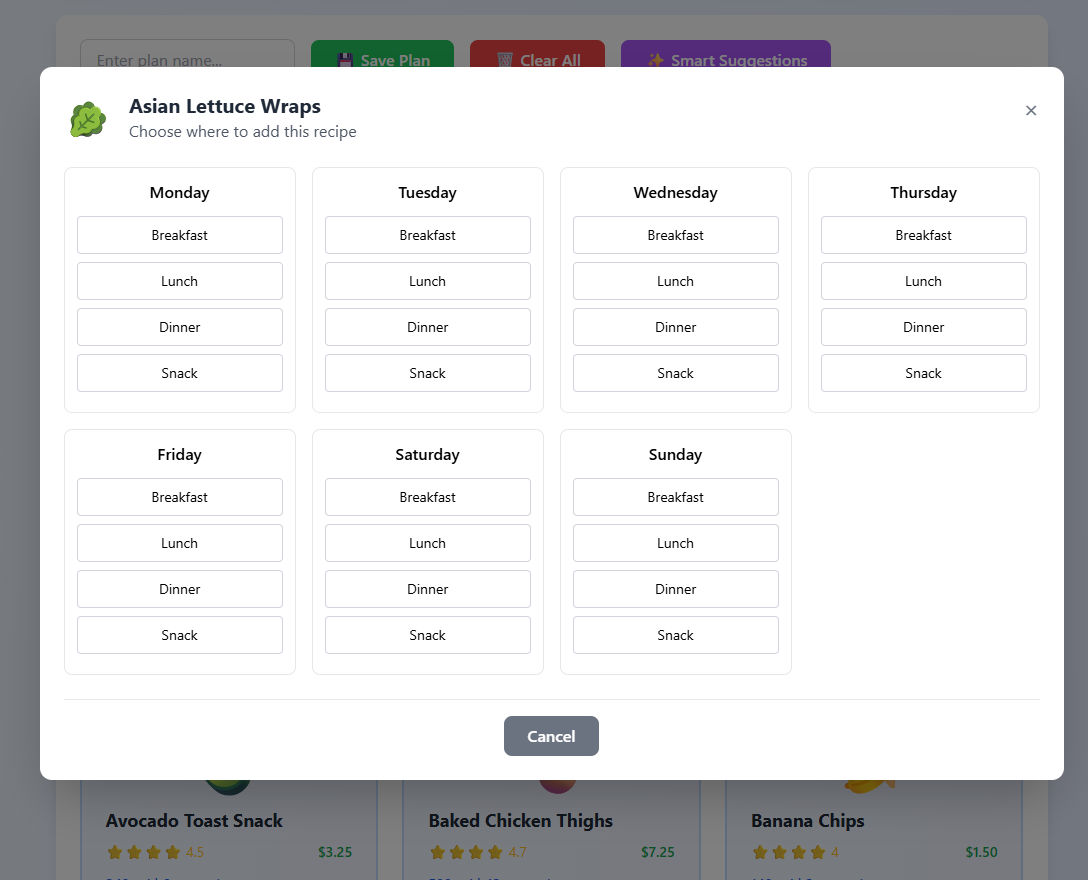Click 'Choose where to add this recipe' subtitle
Screen dimensions: 1088x880
tap(243, 132)
